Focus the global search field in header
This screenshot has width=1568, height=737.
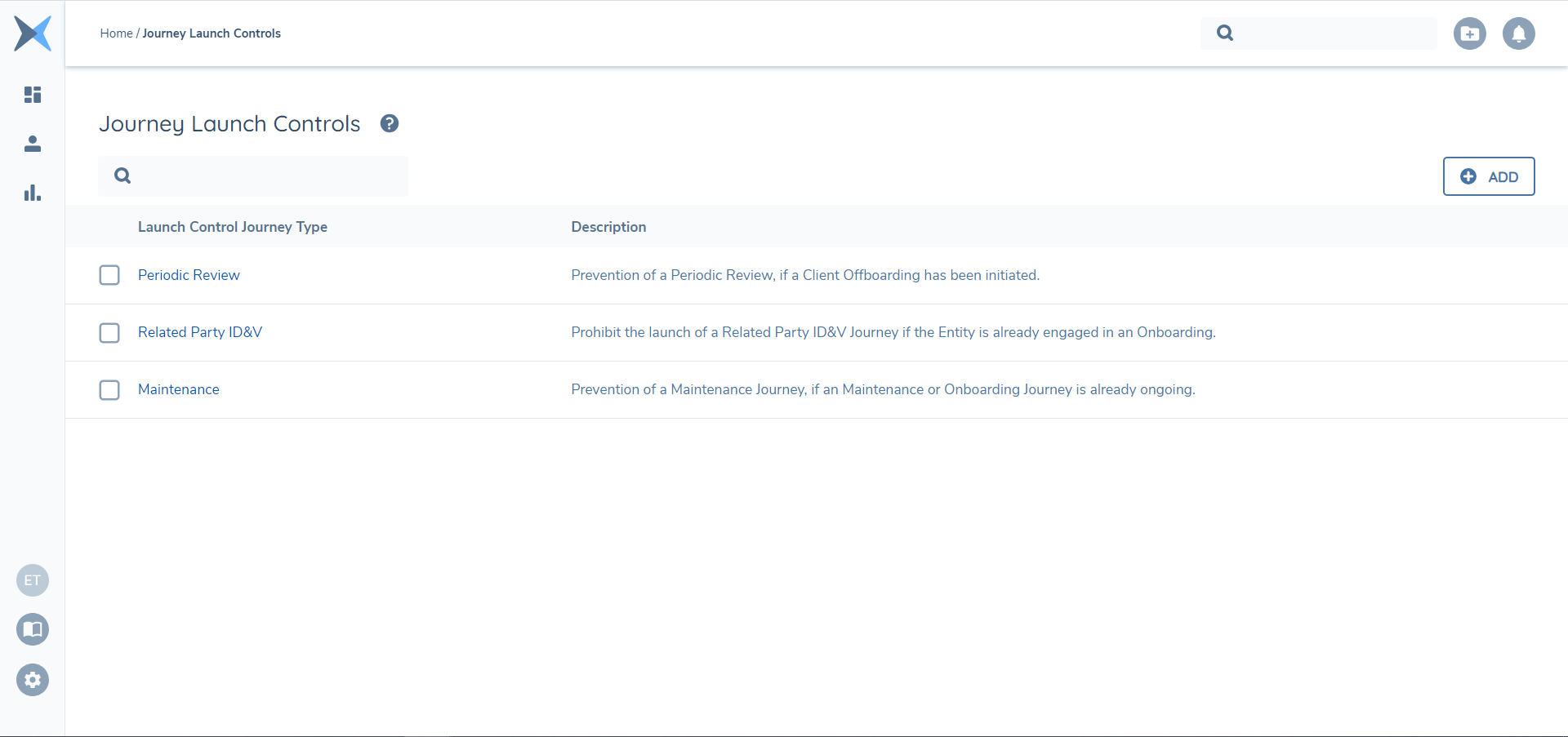[x=1331, y=33]
